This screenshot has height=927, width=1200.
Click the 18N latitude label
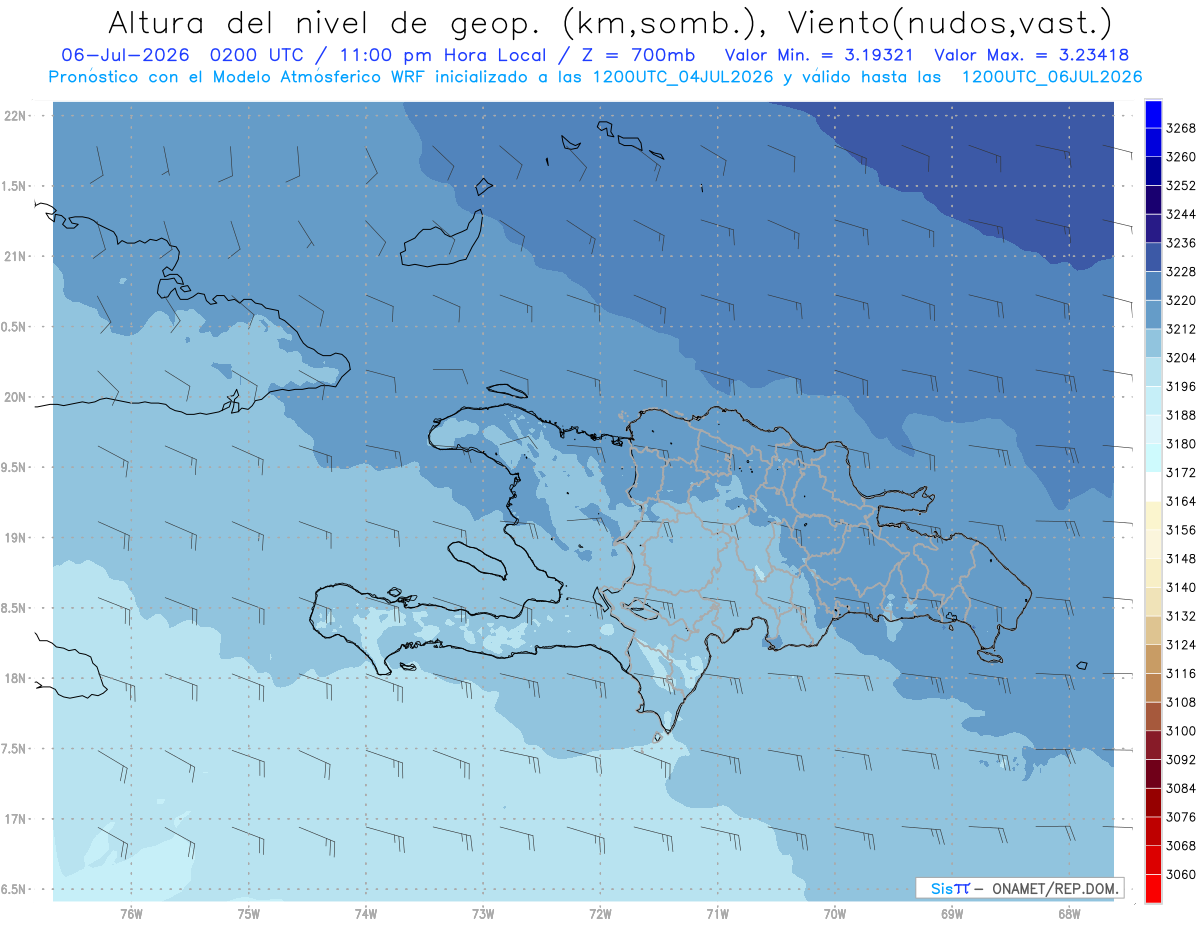click(14, 678)
